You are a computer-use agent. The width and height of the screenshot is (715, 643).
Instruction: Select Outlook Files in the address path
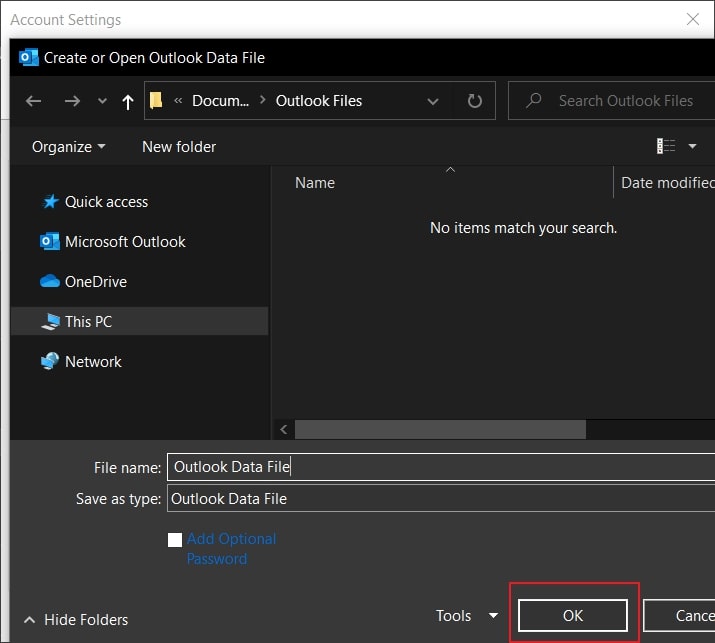coord(319,100)
